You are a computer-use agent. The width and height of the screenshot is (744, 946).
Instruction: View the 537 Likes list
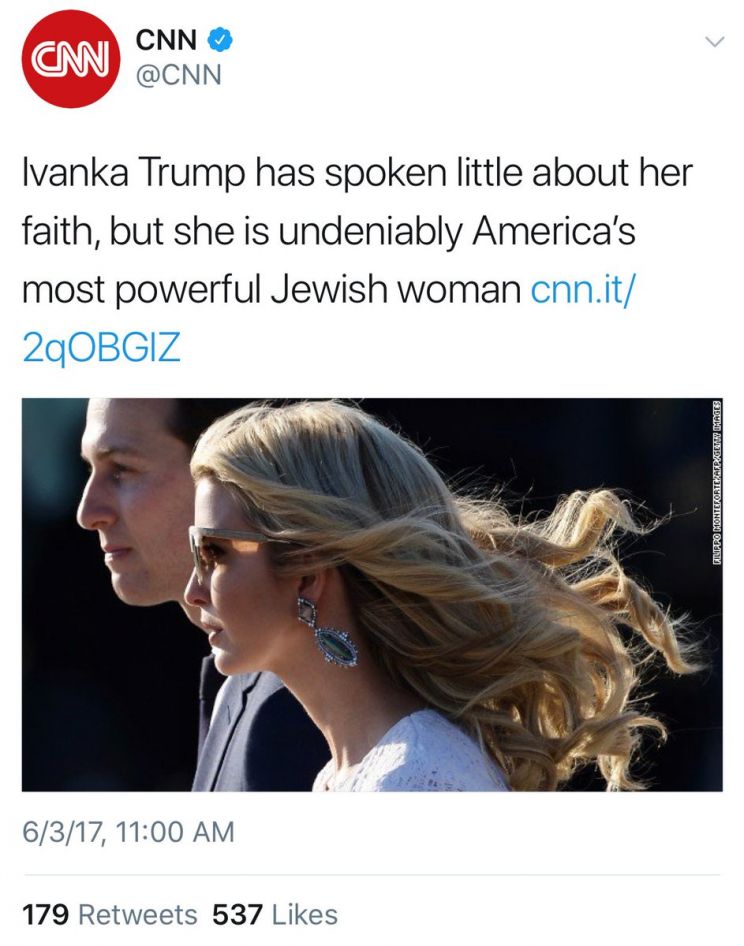(275, 915)
